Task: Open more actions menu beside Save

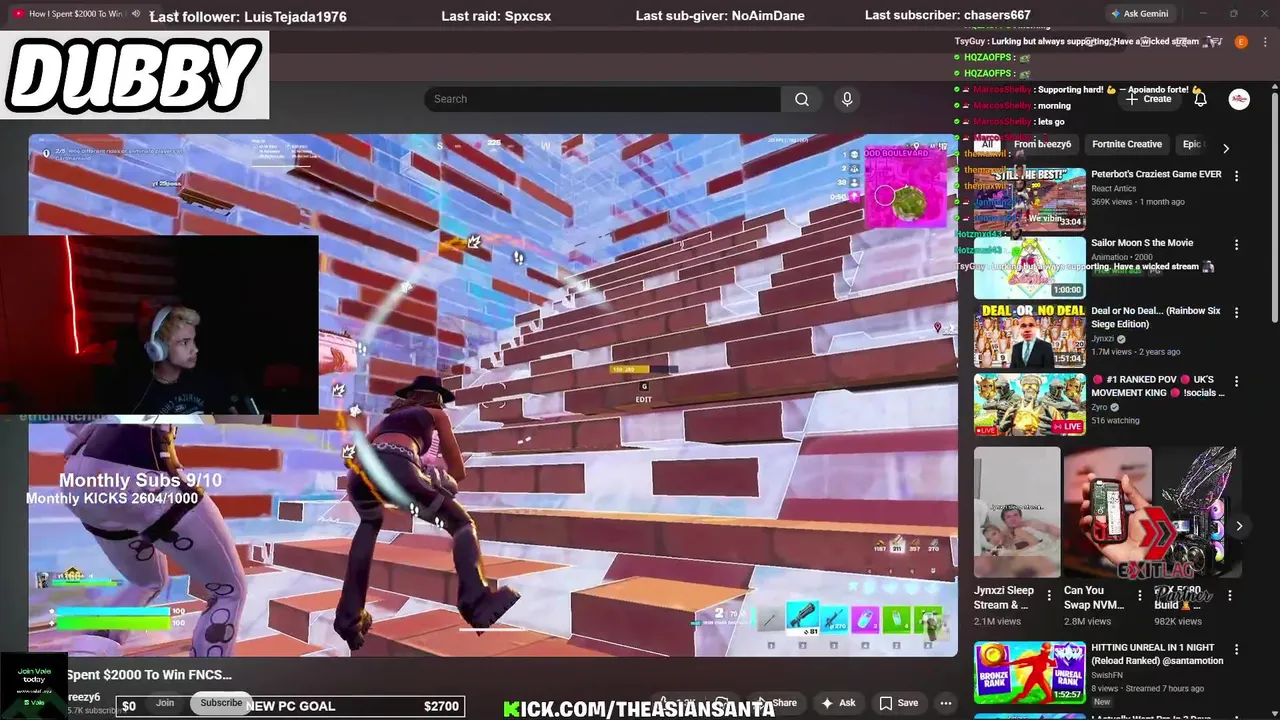Action: 945,703
